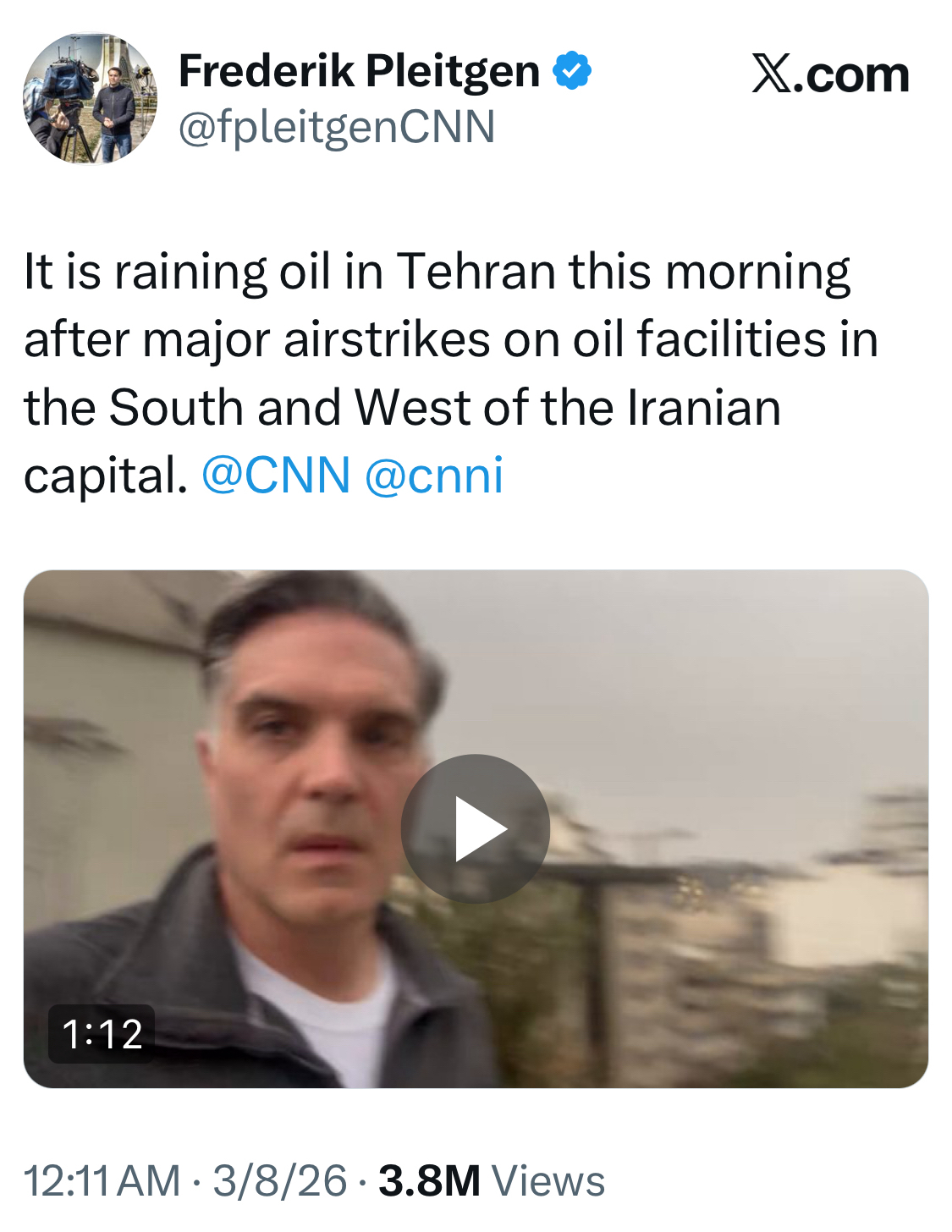This screenshot has height=1232, width=952.
Task: Click the @fpleitgenCNN handle
Action: (337, 127)
